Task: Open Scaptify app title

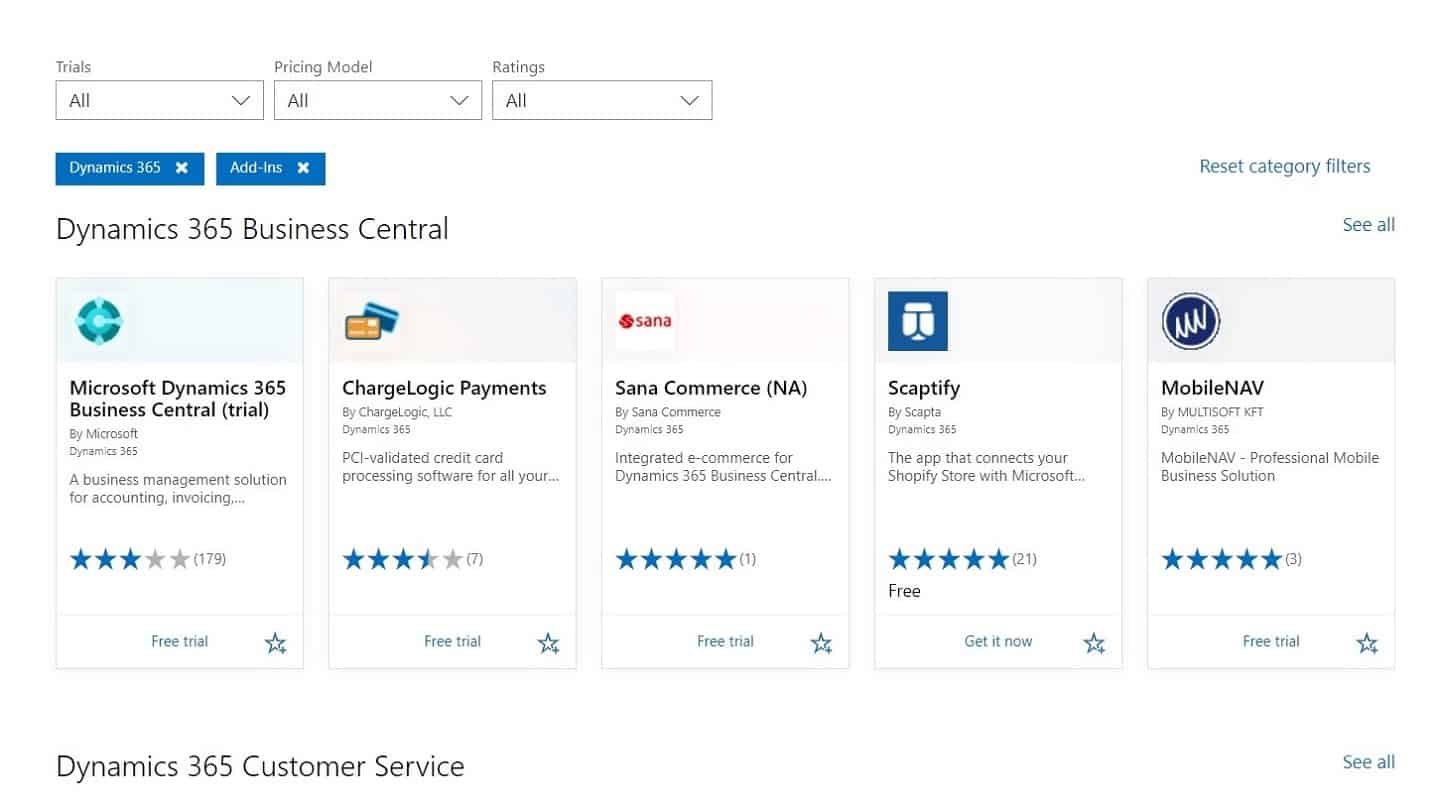Action: click(924, 388)
